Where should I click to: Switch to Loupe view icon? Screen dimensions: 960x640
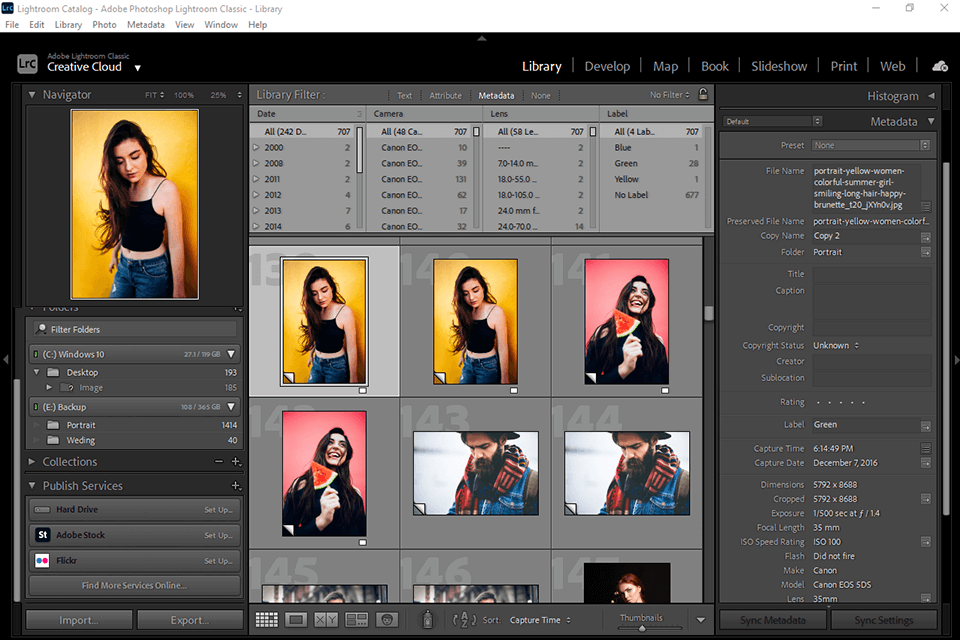(x=296, y=620)
